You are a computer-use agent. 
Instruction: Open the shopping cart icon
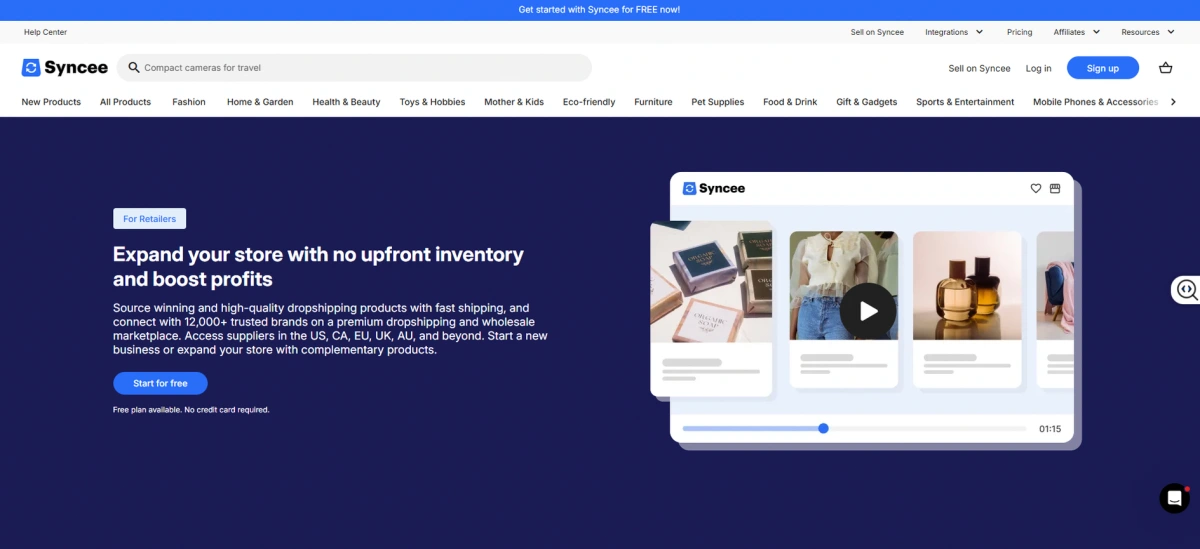[x=1165, y=68]
